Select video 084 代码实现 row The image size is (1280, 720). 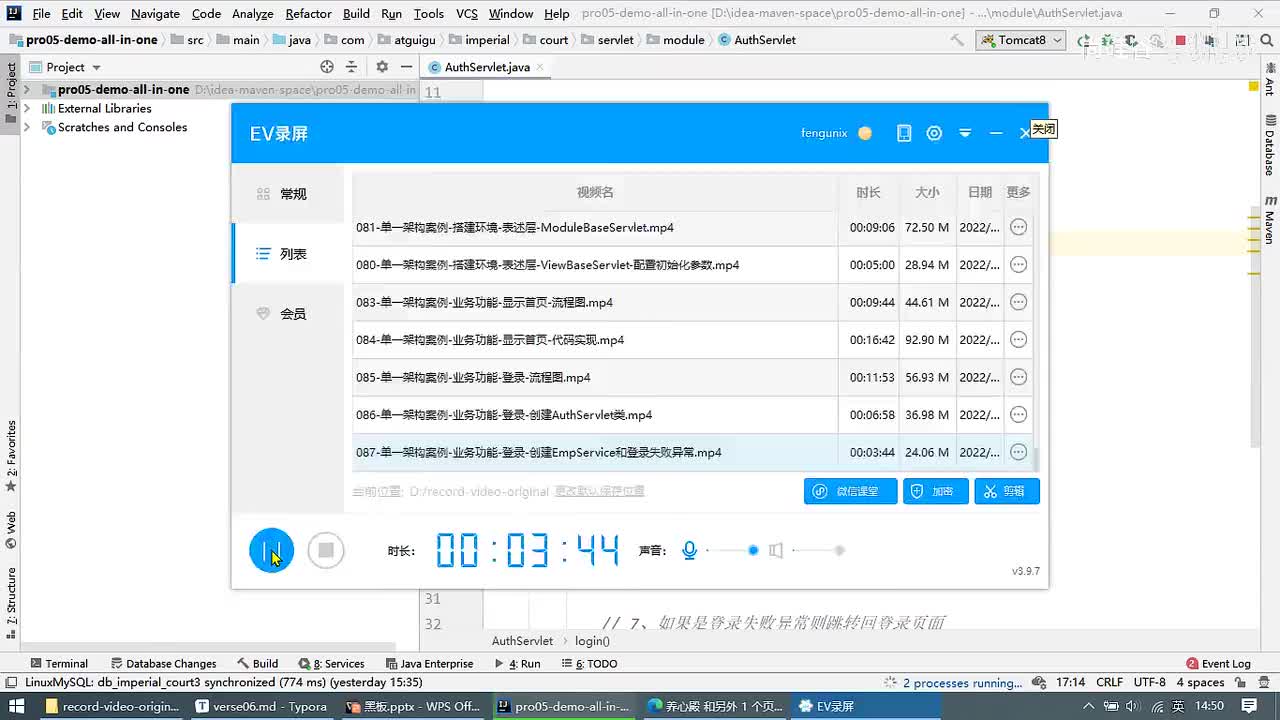[692, 340]
